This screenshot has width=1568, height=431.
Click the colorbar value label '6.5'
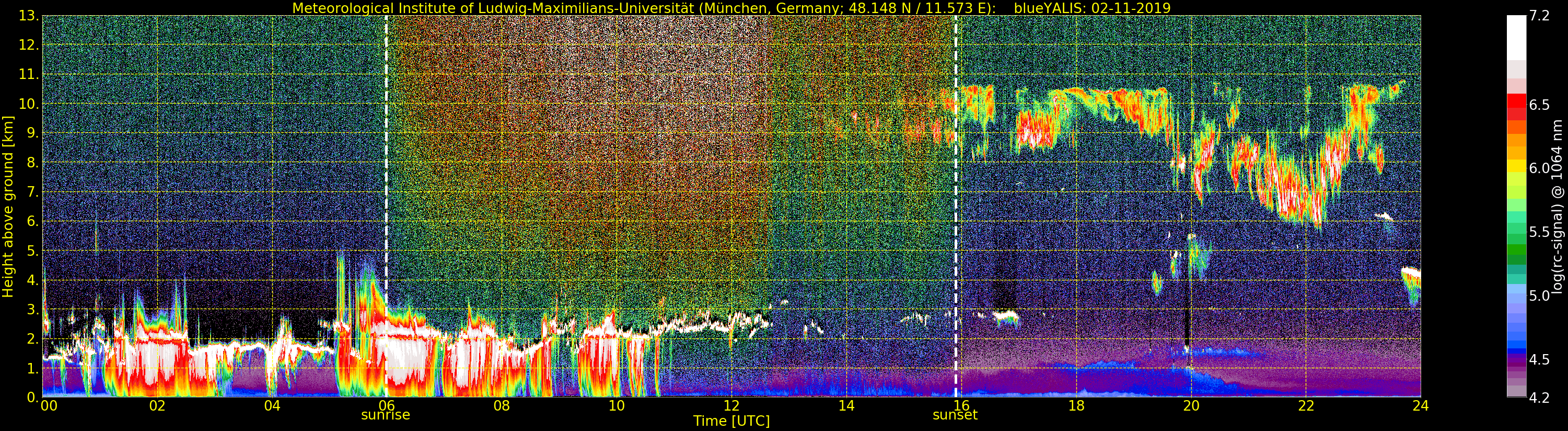[x=1539, y=105]
